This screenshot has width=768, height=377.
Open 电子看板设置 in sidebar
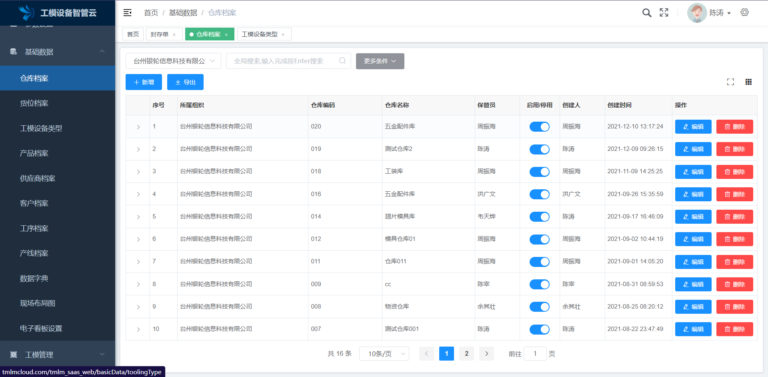57,328
